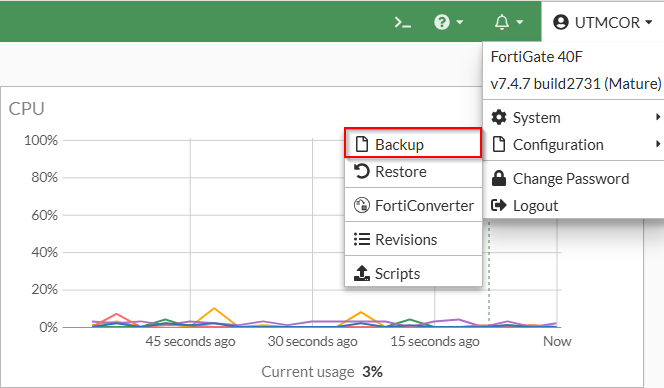
Task: Click the System gear icon
Action: 499,117
